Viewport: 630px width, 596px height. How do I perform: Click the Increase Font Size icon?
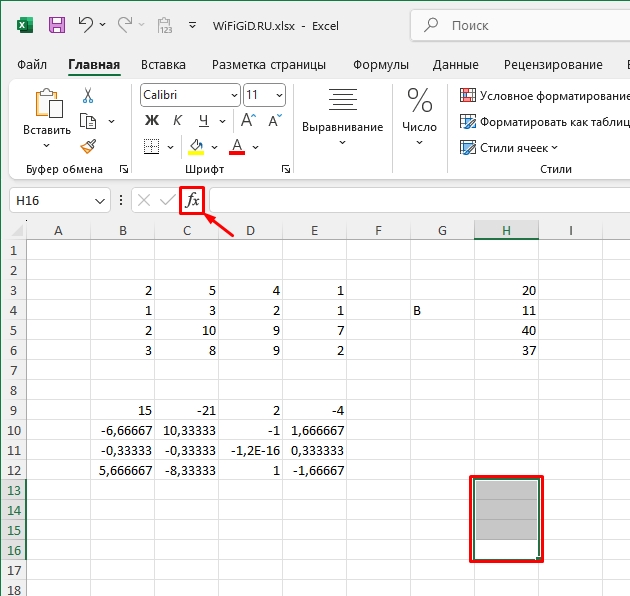click(248, 120)
